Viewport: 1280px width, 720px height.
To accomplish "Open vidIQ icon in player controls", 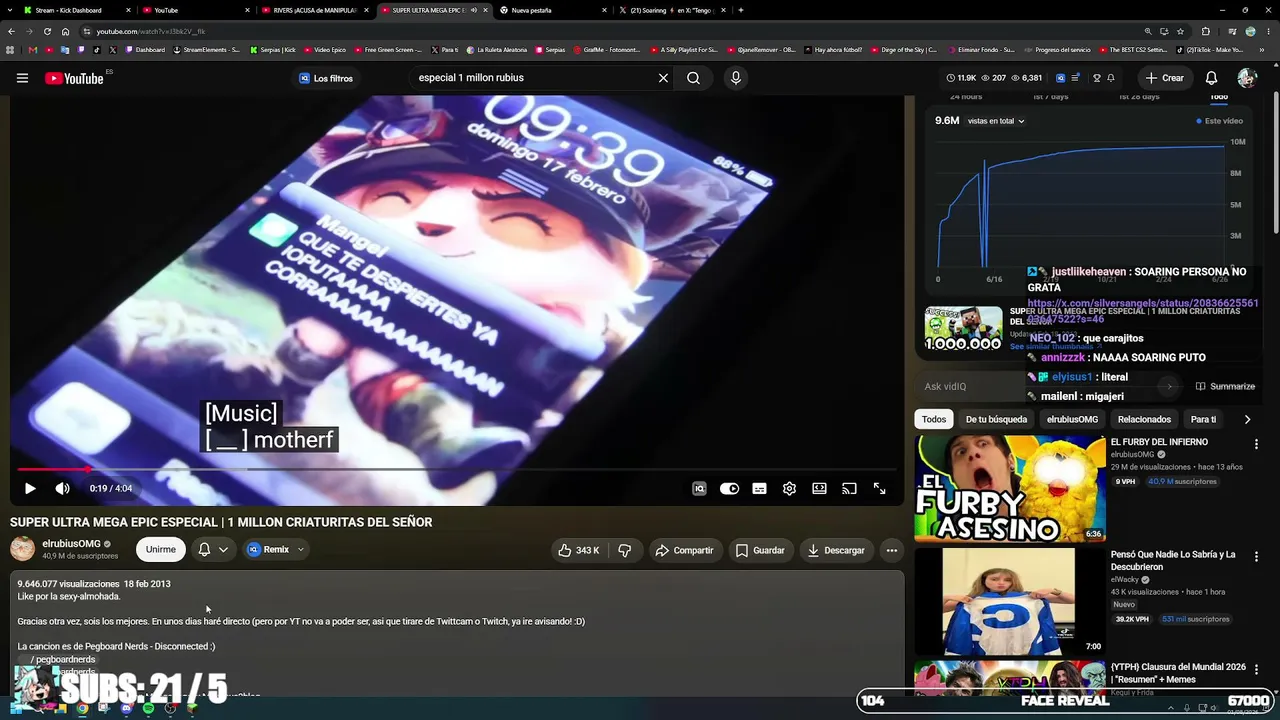I will pyautogui.click(x=699, y=488).
